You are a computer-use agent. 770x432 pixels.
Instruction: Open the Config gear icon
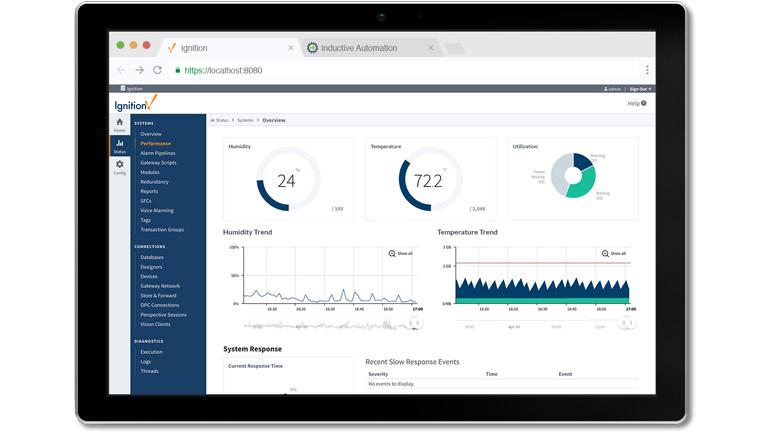pos(119,166)
